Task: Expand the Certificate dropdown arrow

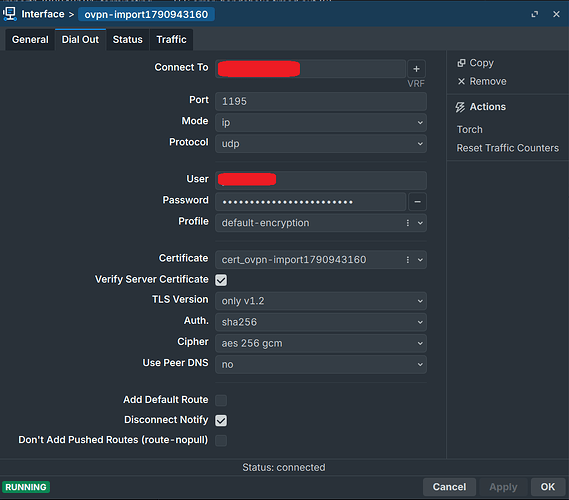Action: coord(420,260)
